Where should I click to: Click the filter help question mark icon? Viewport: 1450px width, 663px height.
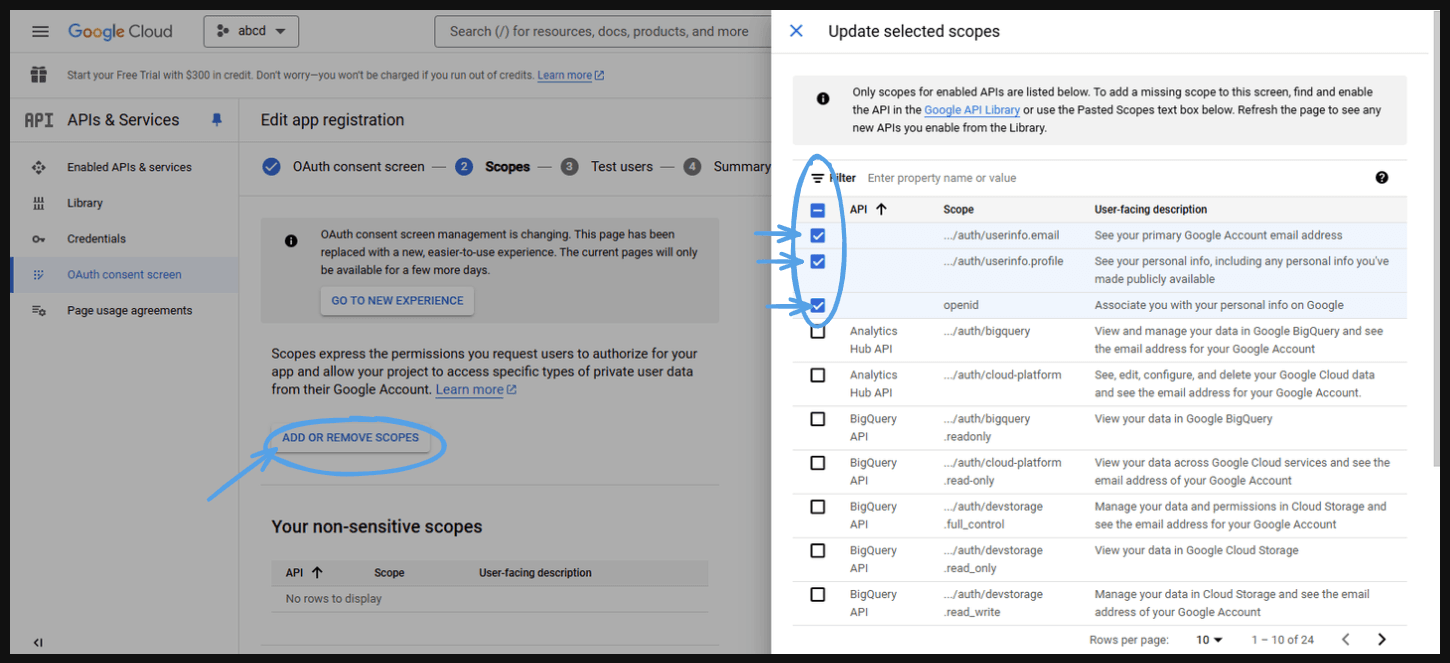point(1382,178)
